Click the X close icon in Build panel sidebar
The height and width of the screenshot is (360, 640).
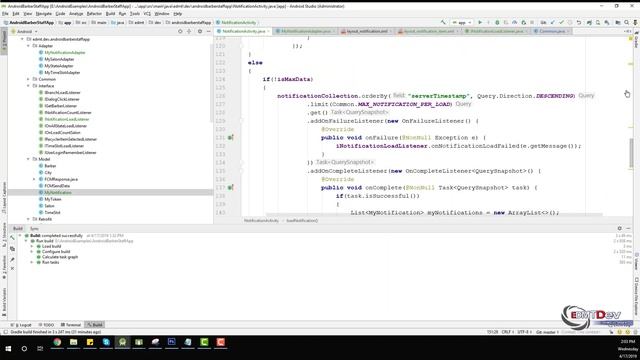pos(12,269)
